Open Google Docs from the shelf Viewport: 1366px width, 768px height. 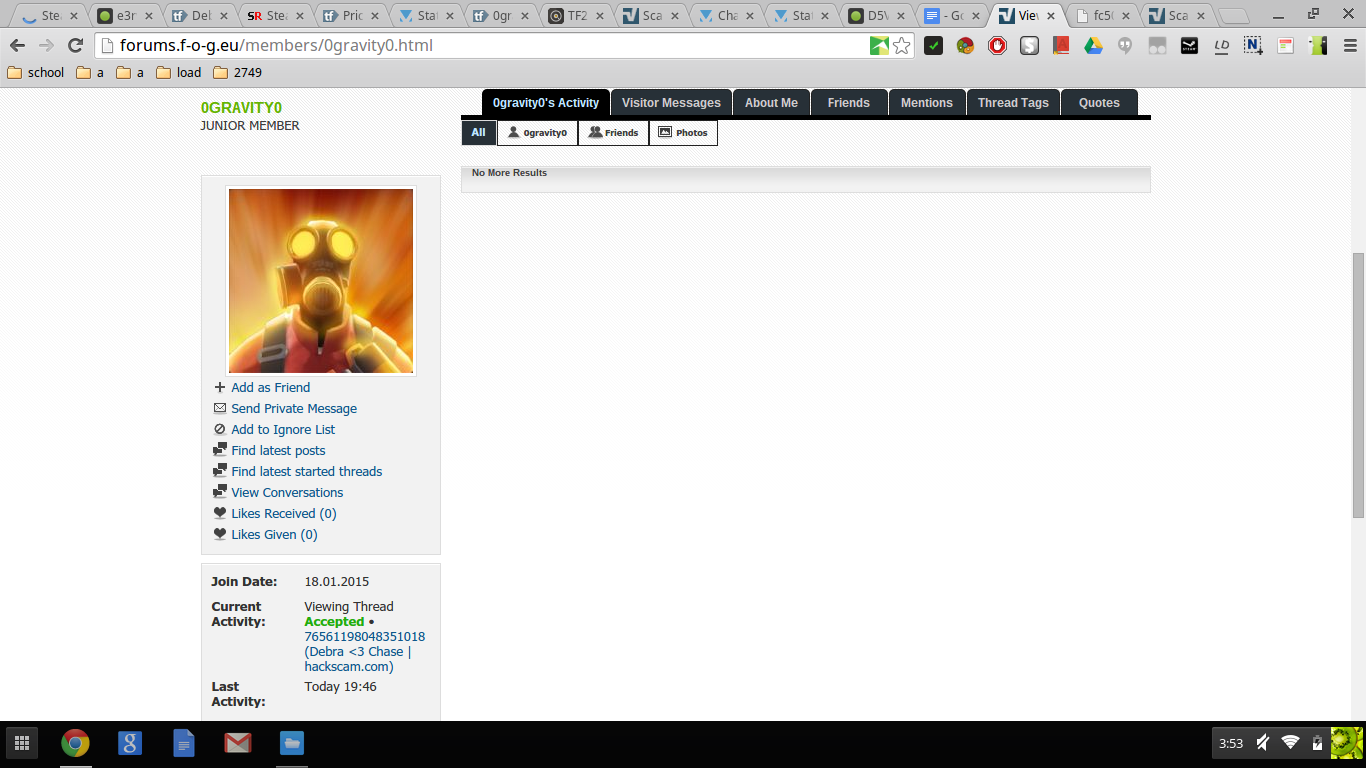pos(183,743)
